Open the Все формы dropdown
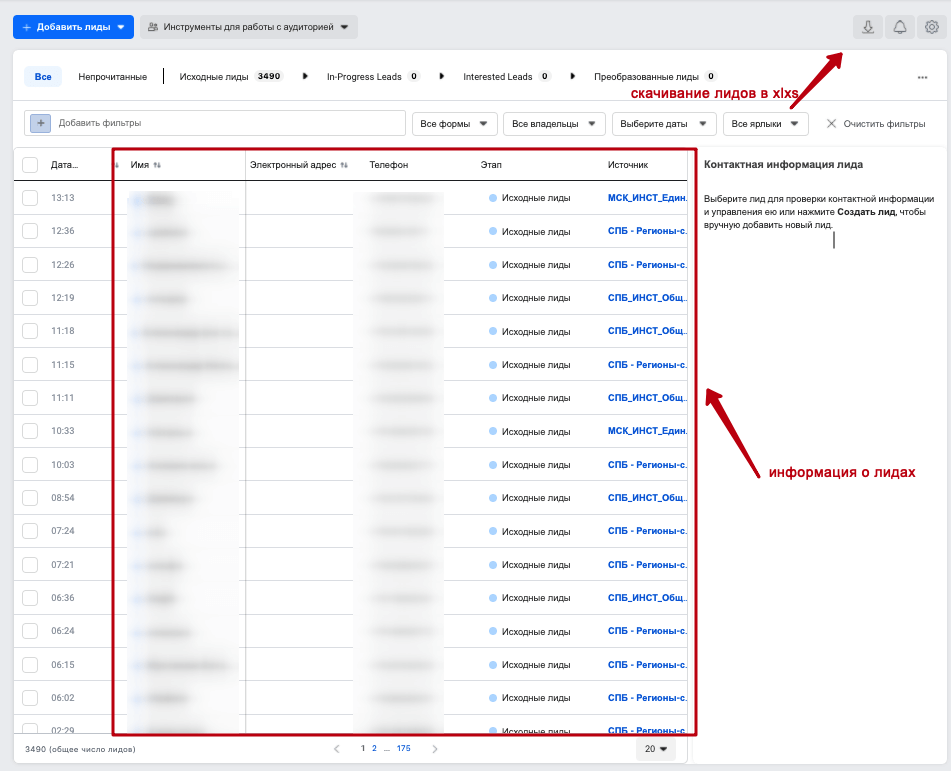The width and height of the screenshot is (951, 771). (x=455, y=124)
